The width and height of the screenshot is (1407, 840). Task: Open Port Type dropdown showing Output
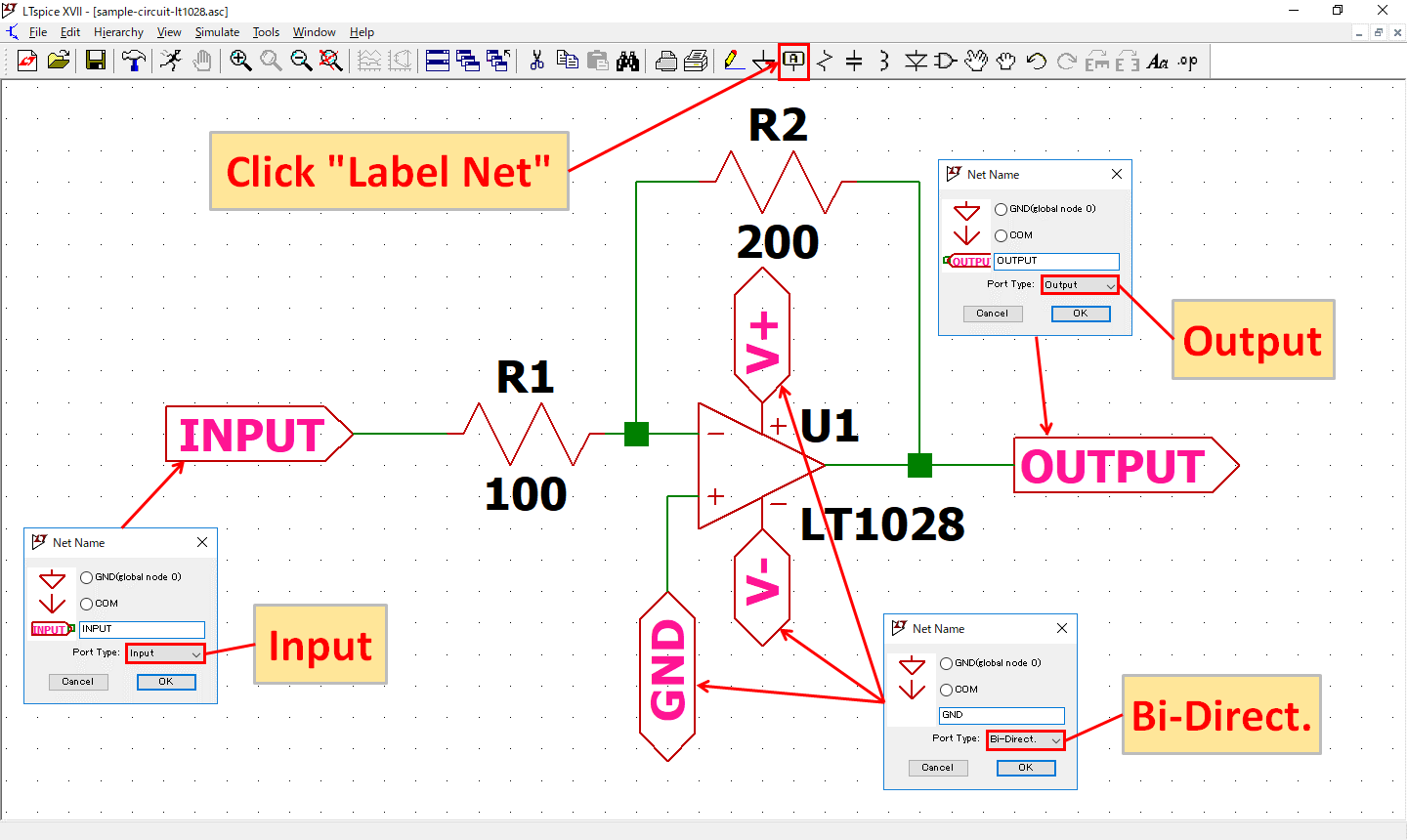tap(1080, 285)
